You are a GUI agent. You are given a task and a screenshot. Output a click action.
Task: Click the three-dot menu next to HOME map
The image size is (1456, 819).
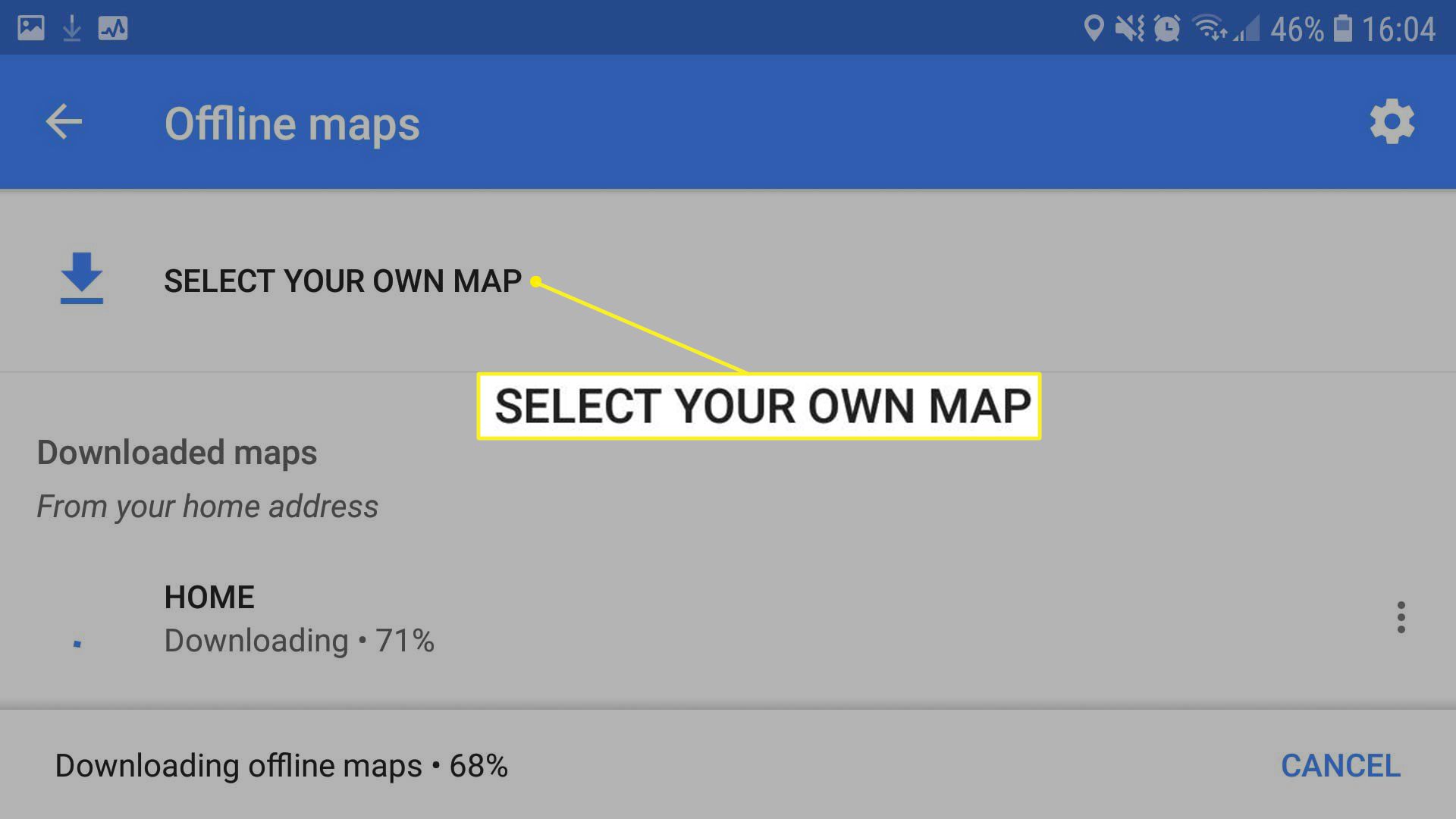(x=1401, y=617)
